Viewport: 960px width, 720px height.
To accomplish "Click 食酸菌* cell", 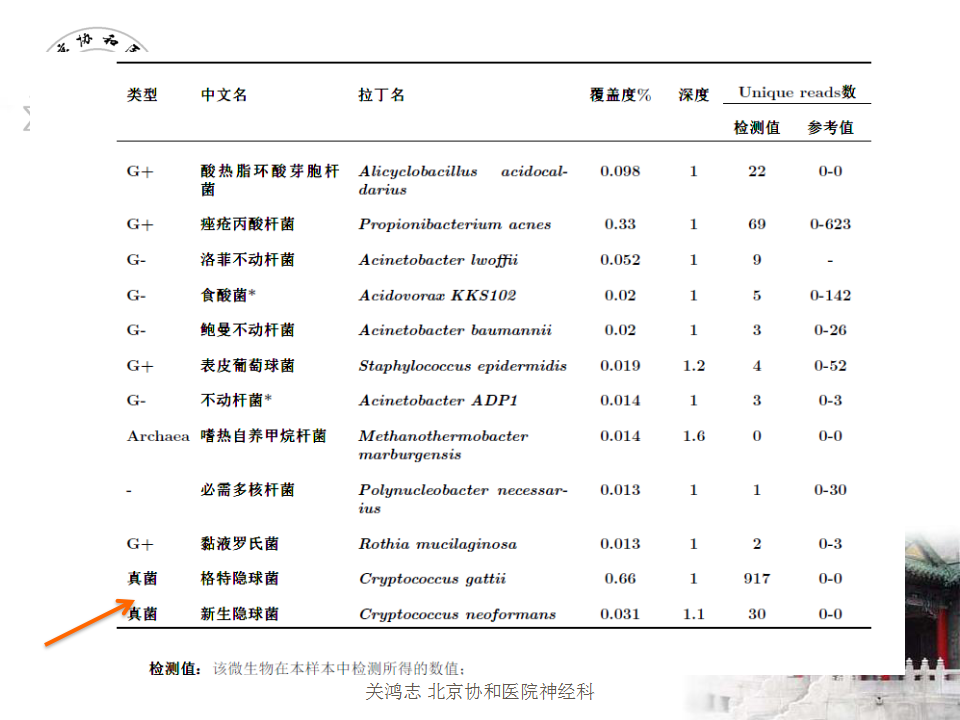I will coord(228,295).
